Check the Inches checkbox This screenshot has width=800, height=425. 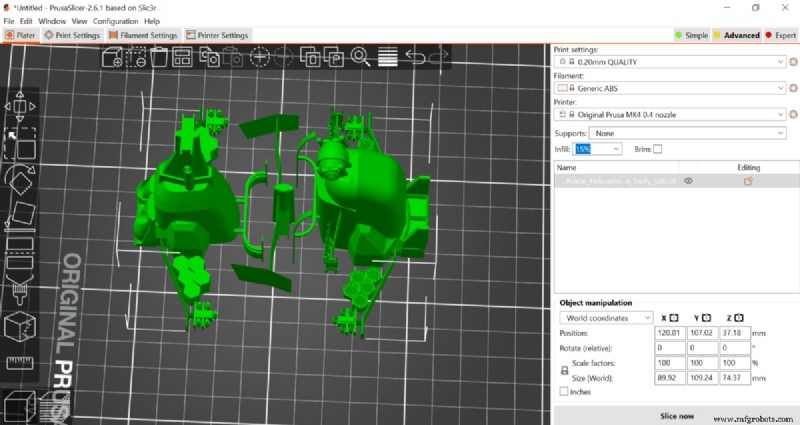(x=564, y=391)
